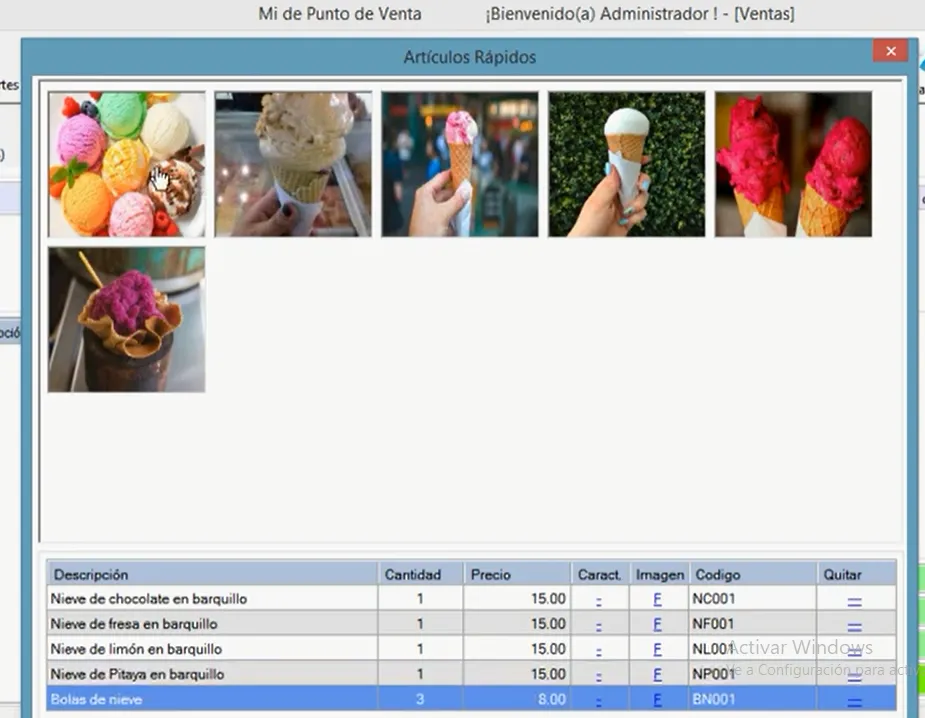This screenshot has width=925, height=718.
Task: Open the Caract link for Nieve de limón
Action: (x=599, y=648)
